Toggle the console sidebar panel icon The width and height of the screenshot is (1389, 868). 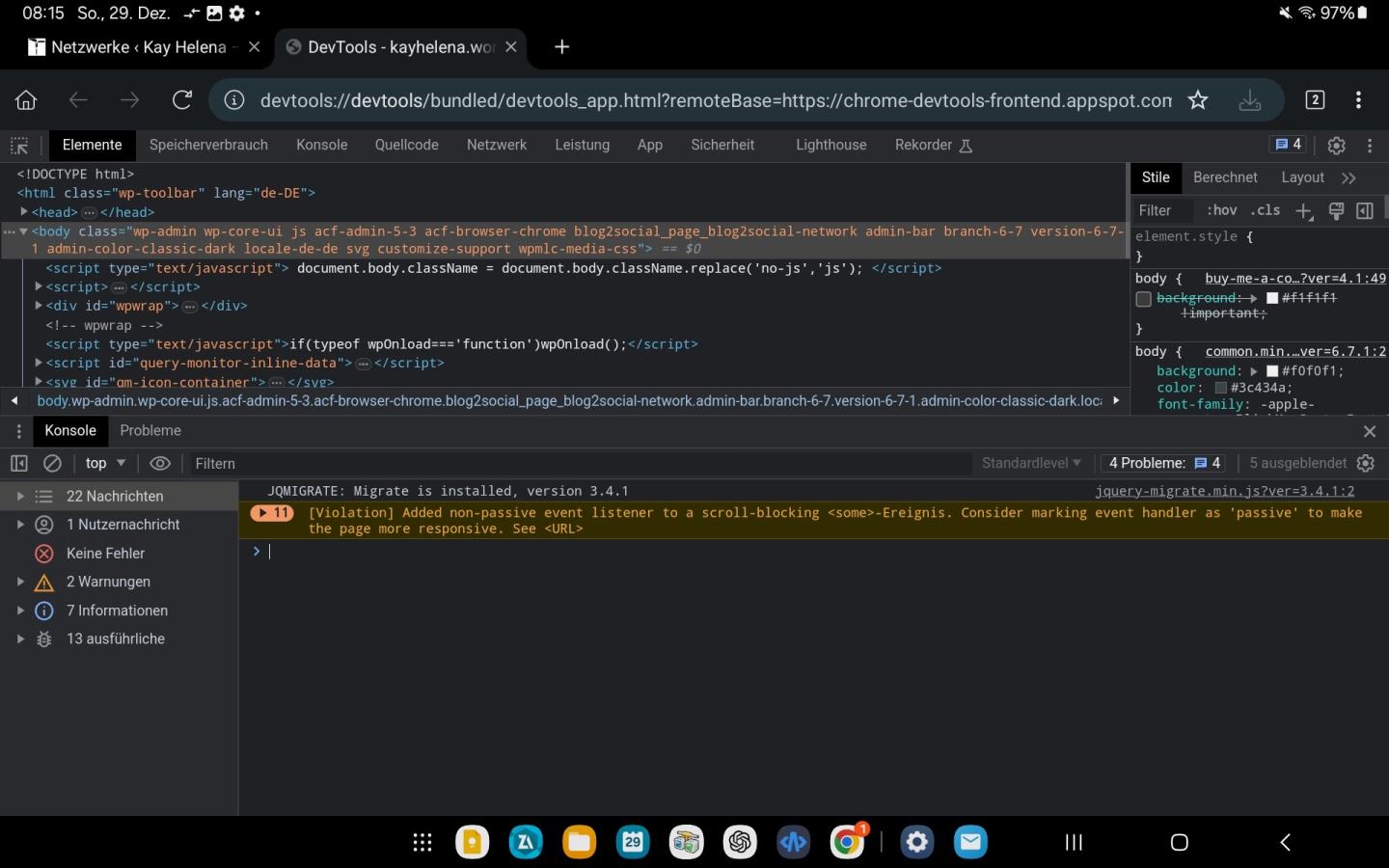click(19, 464)
